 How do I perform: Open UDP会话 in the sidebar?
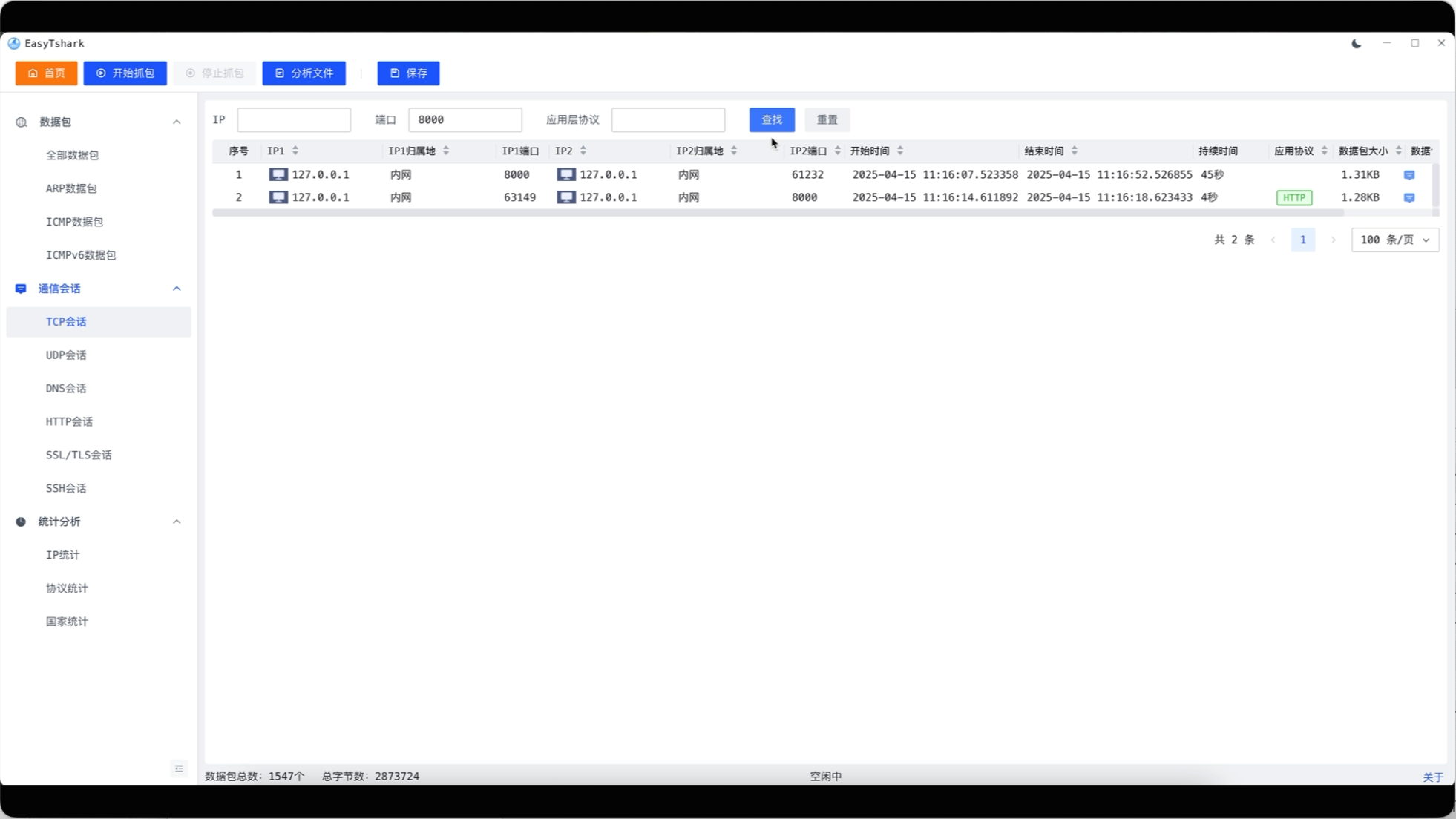click(x=66, y=355)
